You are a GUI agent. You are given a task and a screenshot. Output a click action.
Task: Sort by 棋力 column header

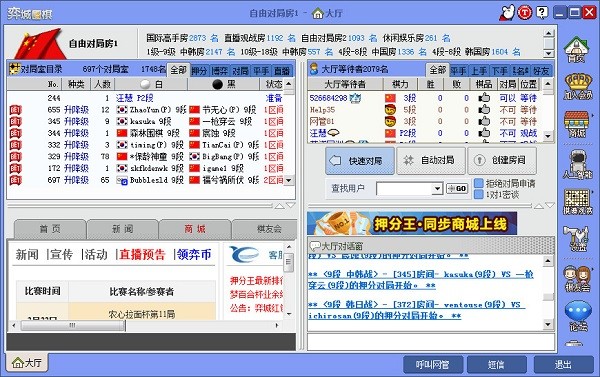[x=400, y=84]
